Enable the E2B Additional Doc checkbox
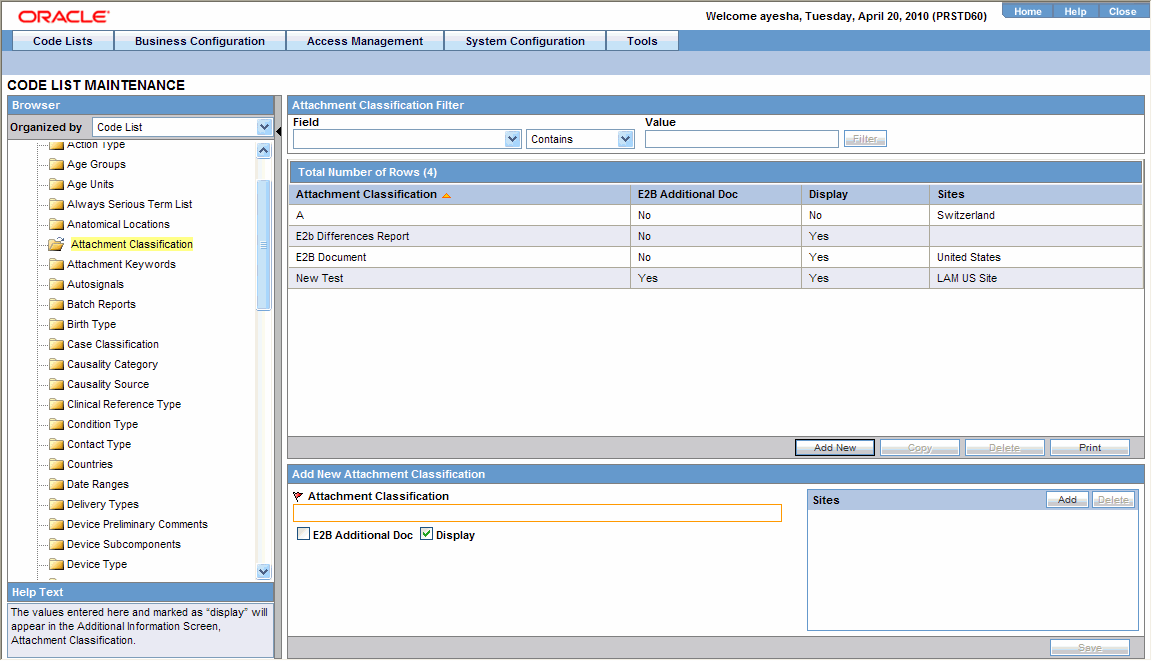 [303, 534]
